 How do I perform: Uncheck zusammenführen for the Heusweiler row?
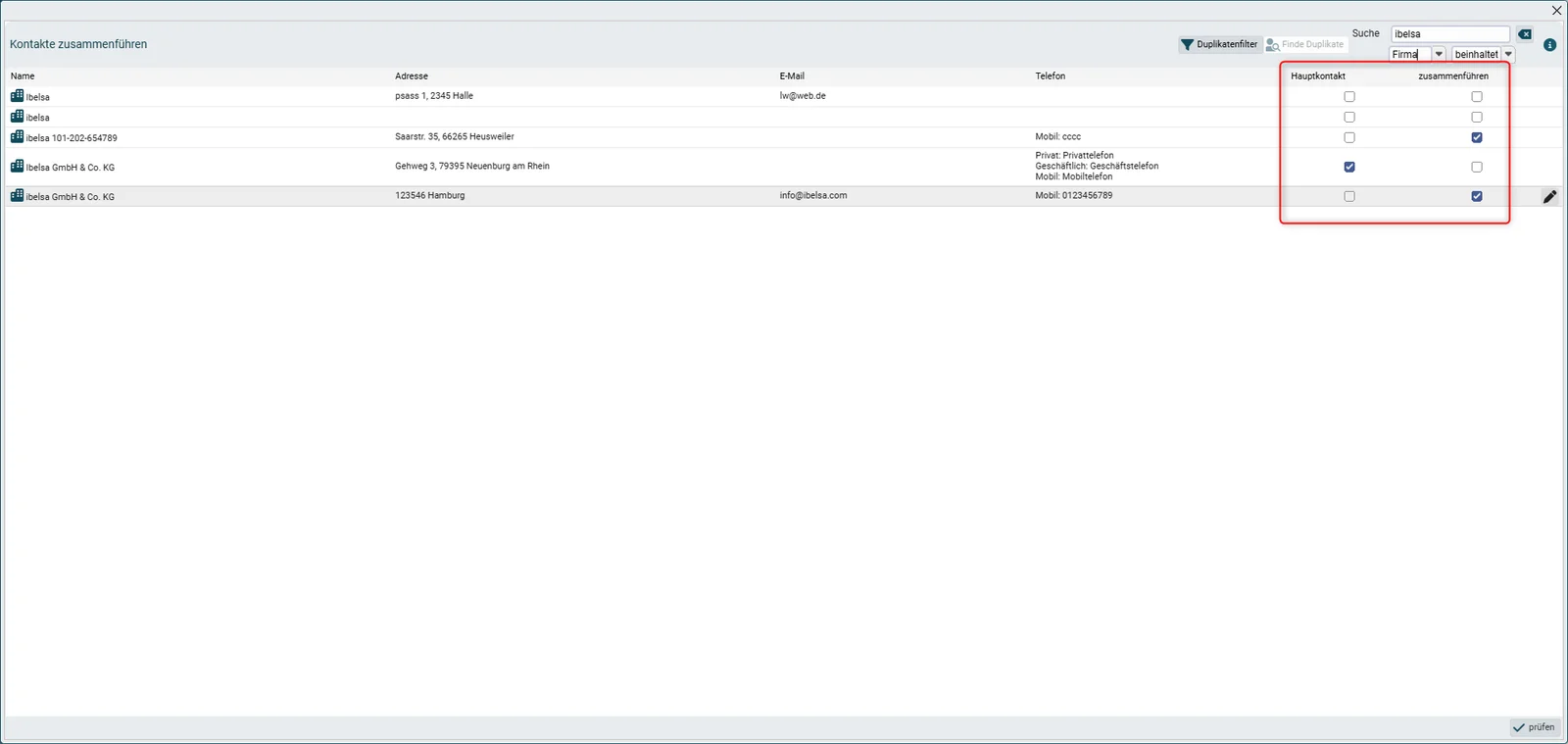pyautogui.click(x=1477, y=138)
